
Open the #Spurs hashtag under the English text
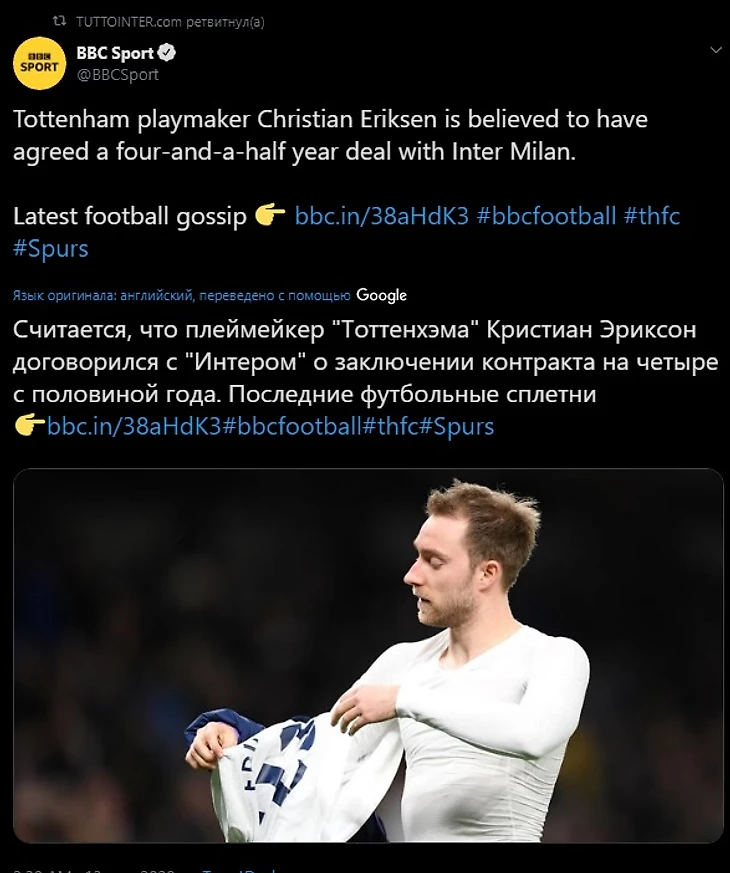point(51,248)
